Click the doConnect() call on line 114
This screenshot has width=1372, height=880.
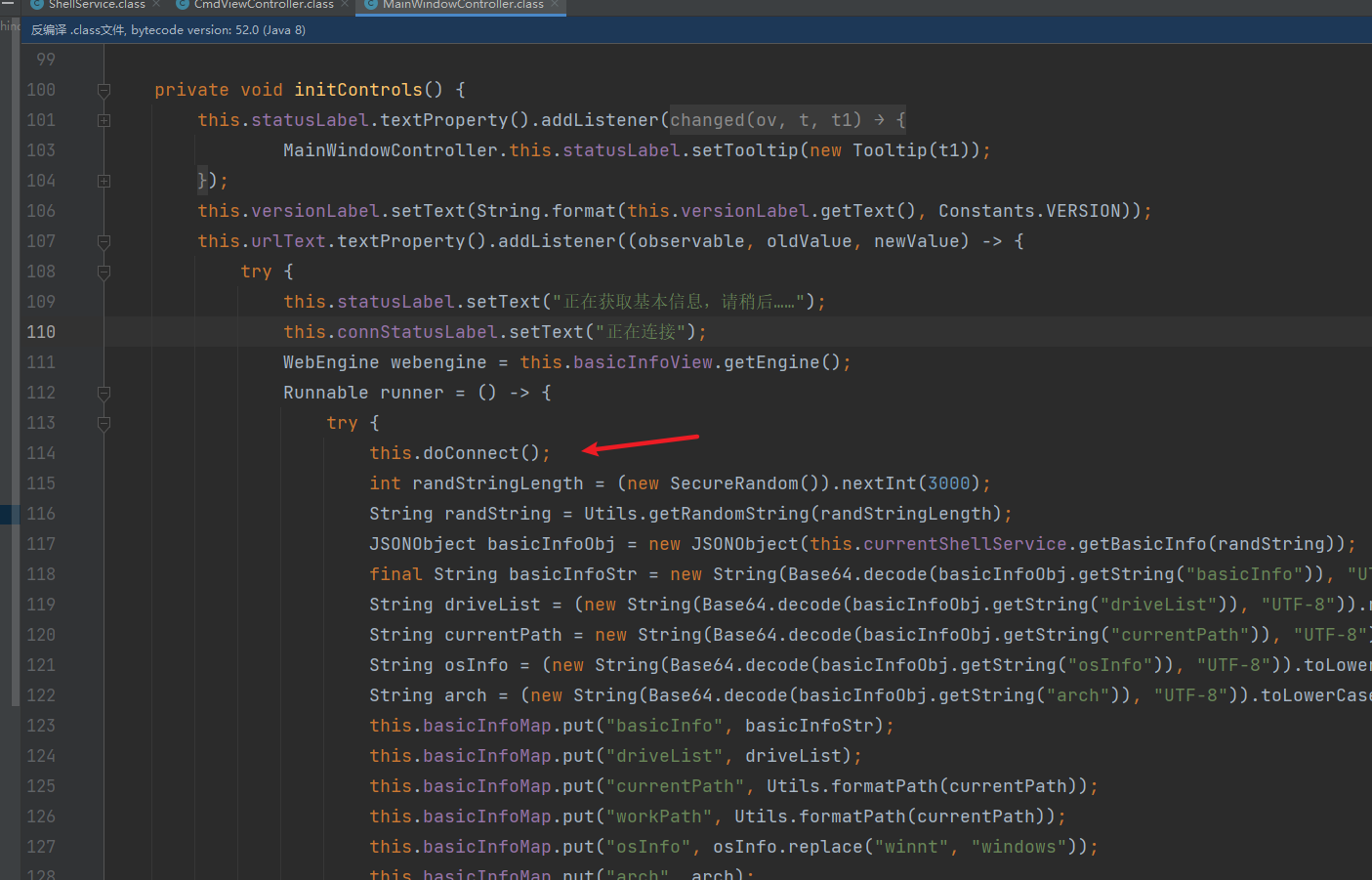tap(480, 453)
